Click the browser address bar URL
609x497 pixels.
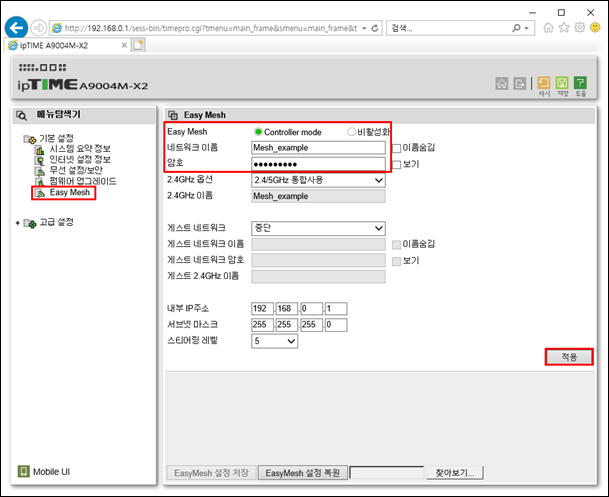pyautogui.click(x=211, y=28)
